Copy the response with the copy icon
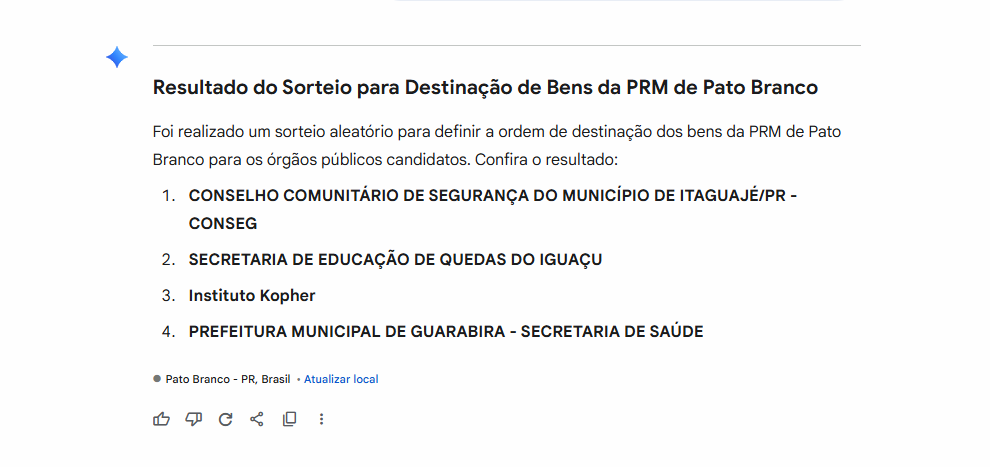The image size is (990, 467). tap(289, 419)
